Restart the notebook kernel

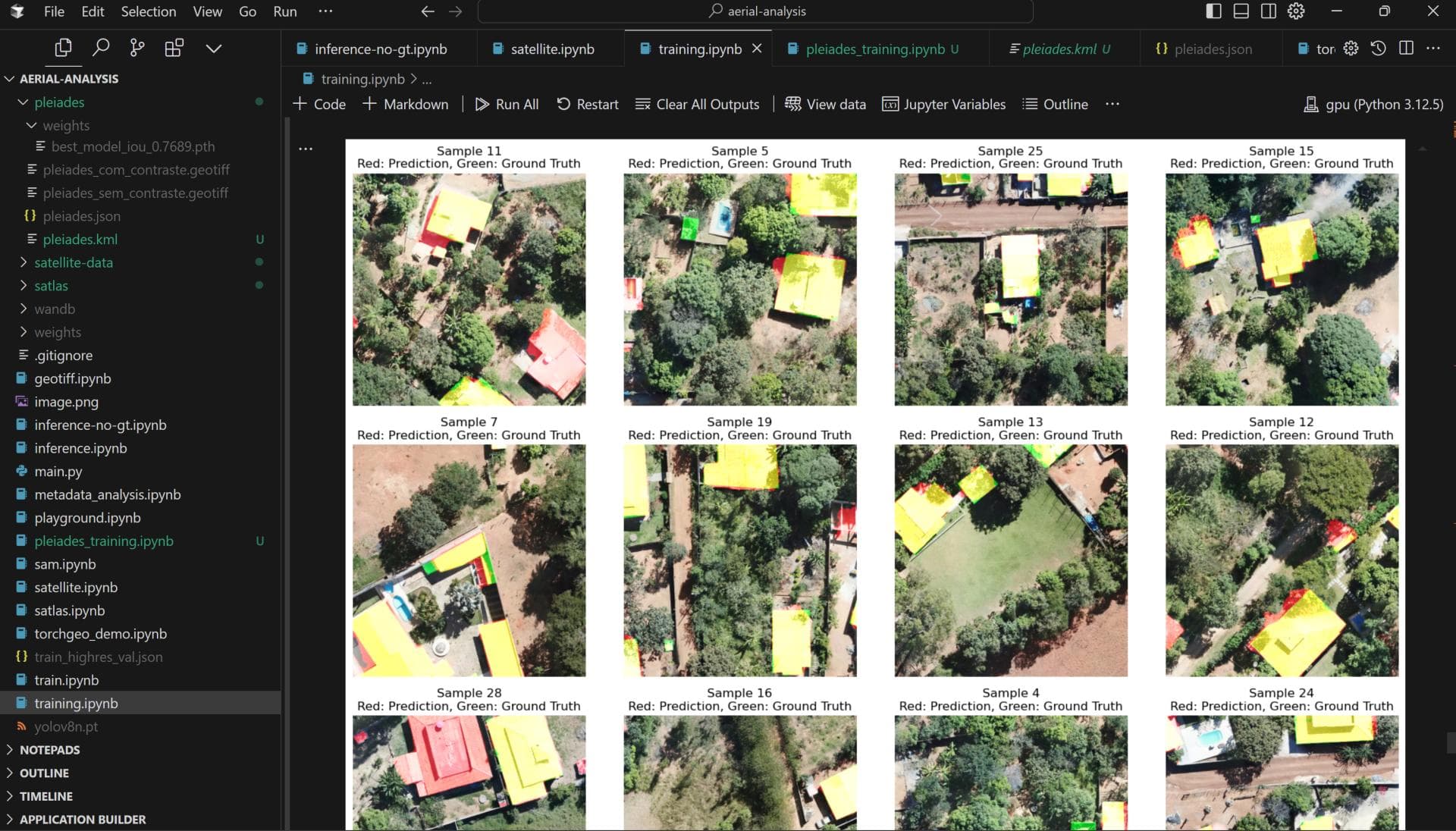(x=588, y=105)
